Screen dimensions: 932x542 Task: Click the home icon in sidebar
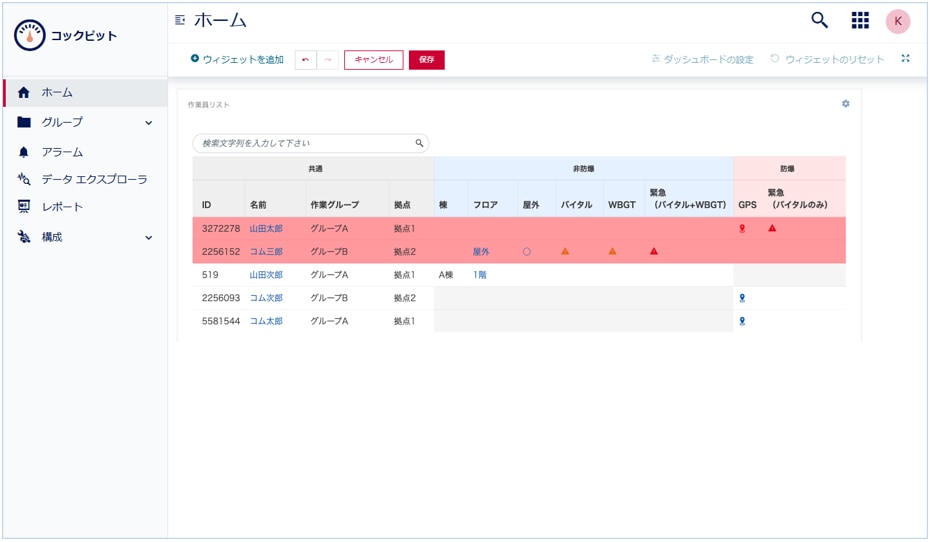pyautogui.click(x=24, y=92)
